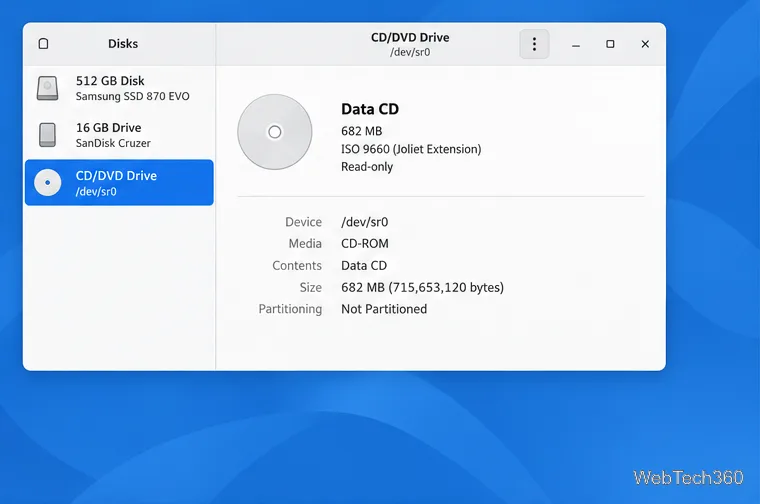Viewport: 760px width, 504px height.
Task: Click the Device label
Action: click(x=303, y=222)
